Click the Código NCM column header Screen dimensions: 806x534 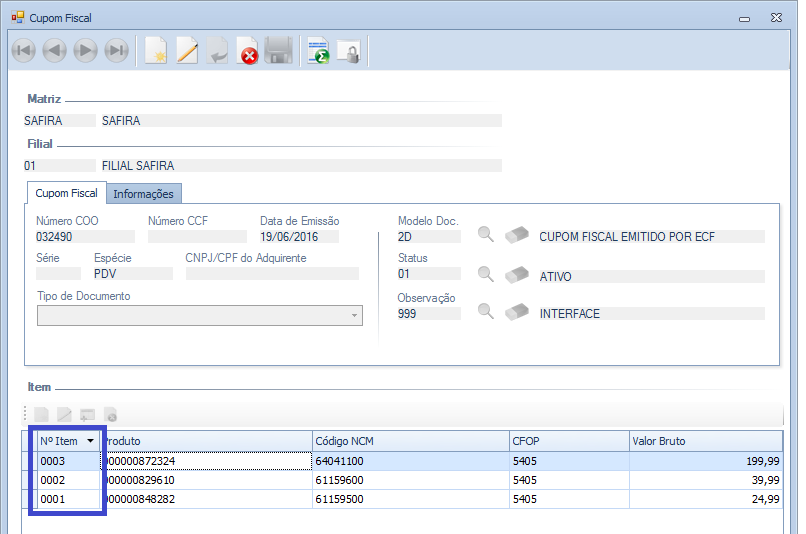(x=410, y=441)
